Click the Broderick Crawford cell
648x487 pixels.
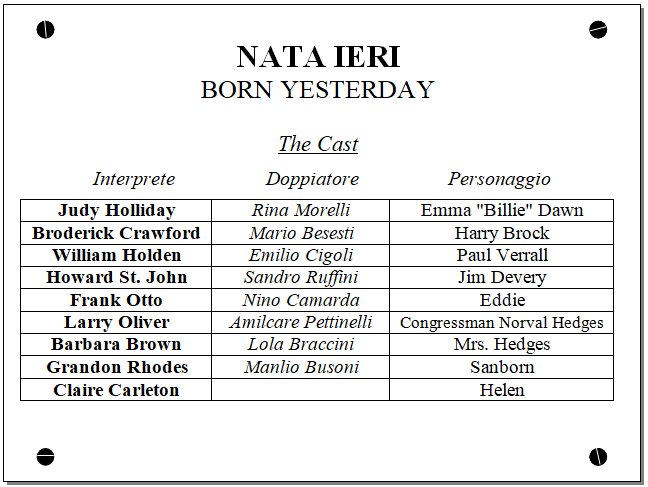click(x=116, y=233)
